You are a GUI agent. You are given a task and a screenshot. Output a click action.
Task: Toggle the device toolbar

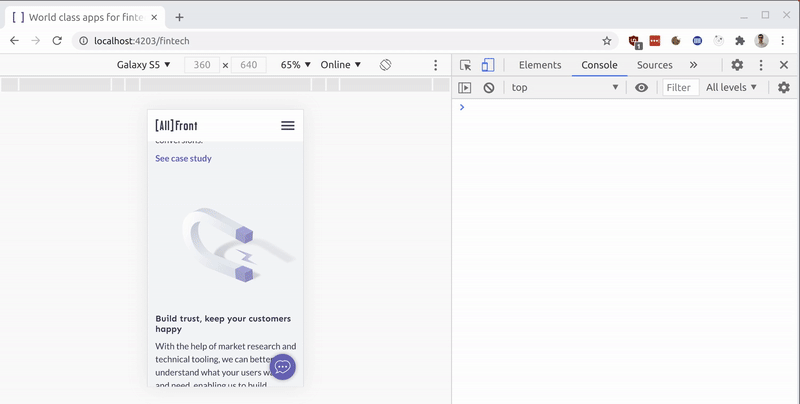pyautogui.click(x=488, y=65)
